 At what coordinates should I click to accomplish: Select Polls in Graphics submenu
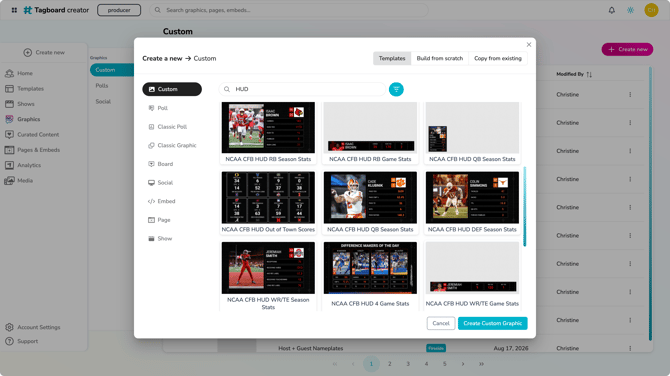pos(102,85)
